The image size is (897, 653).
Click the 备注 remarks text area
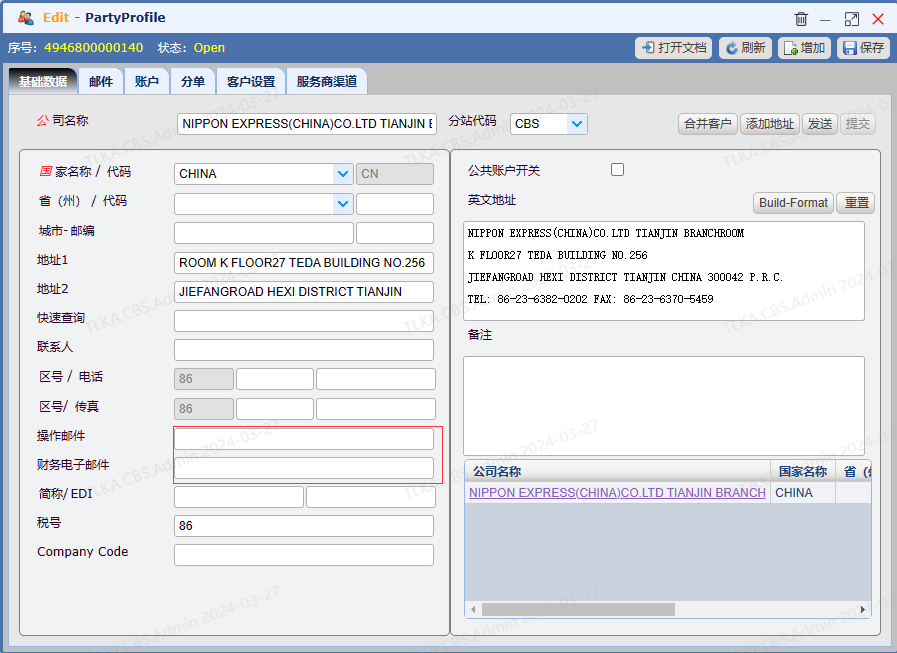click(664, 406)
